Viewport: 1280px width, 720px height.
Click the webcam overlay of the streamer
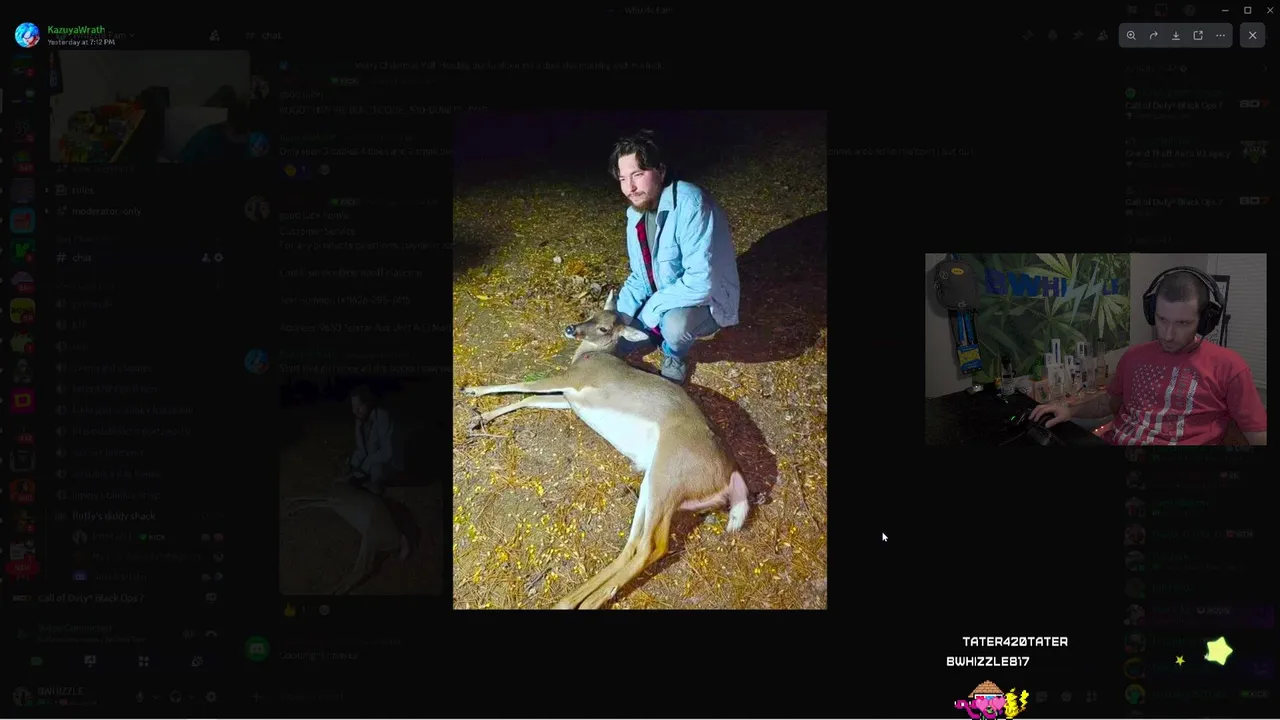[1096, 349]
